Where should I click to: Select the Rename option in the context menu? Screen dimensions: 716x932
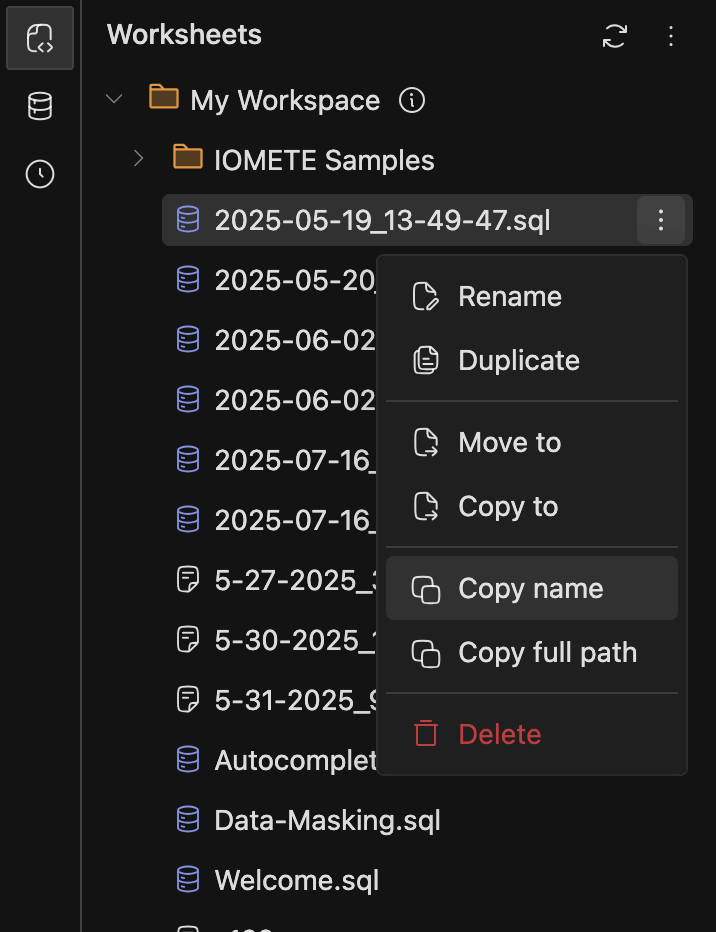[510, 296]
